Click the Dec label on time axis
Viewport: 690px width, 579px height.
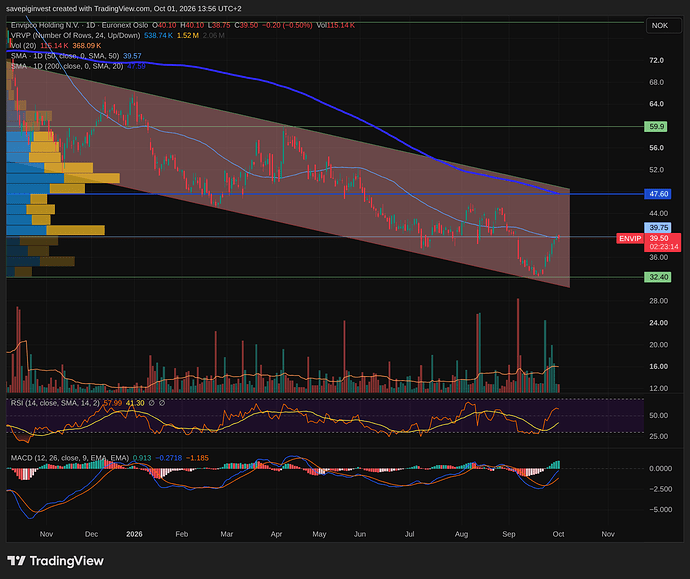(91, 534)
